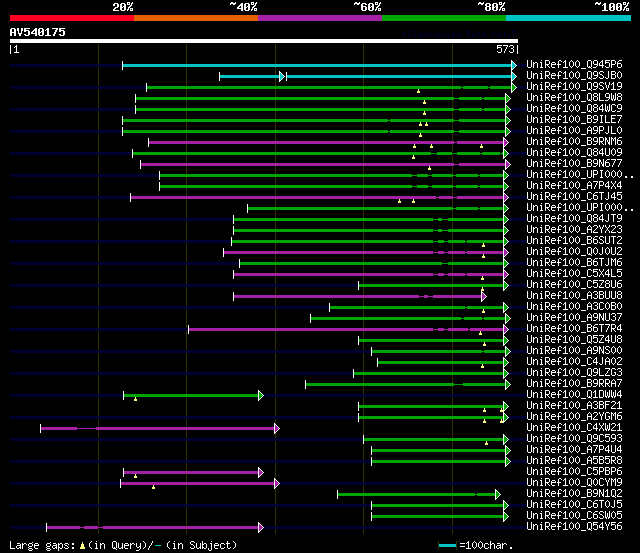Click the UniRef100_A2YGM6 label

[x=574, y=417]
